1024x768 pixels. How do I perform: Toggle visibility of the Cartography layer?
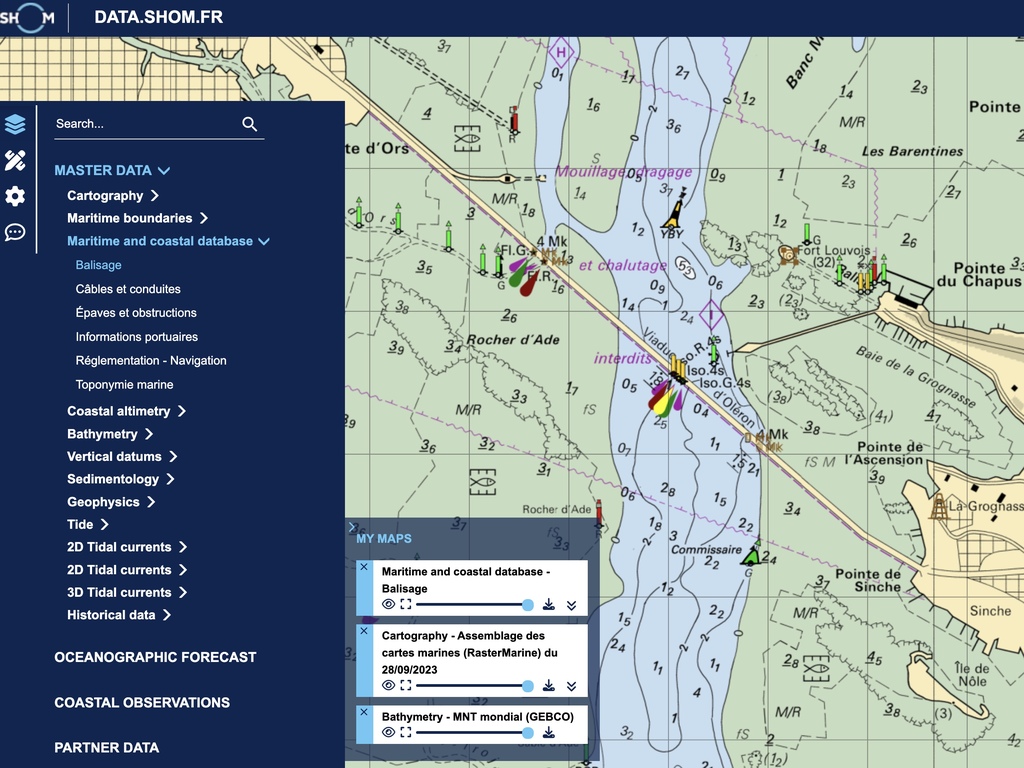[388, 685]
